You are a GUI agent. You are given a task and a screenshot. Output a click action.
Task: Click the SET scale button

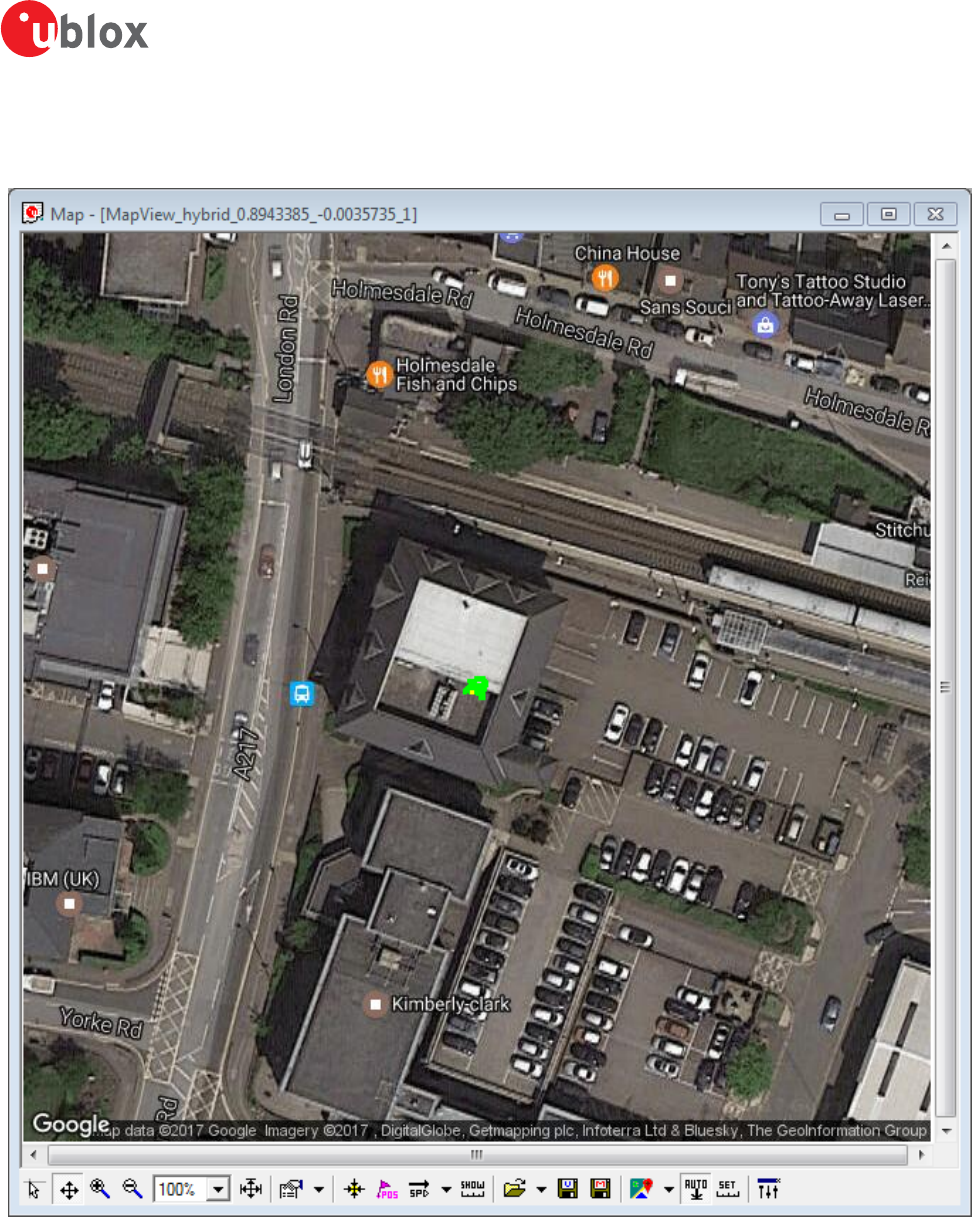(x=727, y=1190)
